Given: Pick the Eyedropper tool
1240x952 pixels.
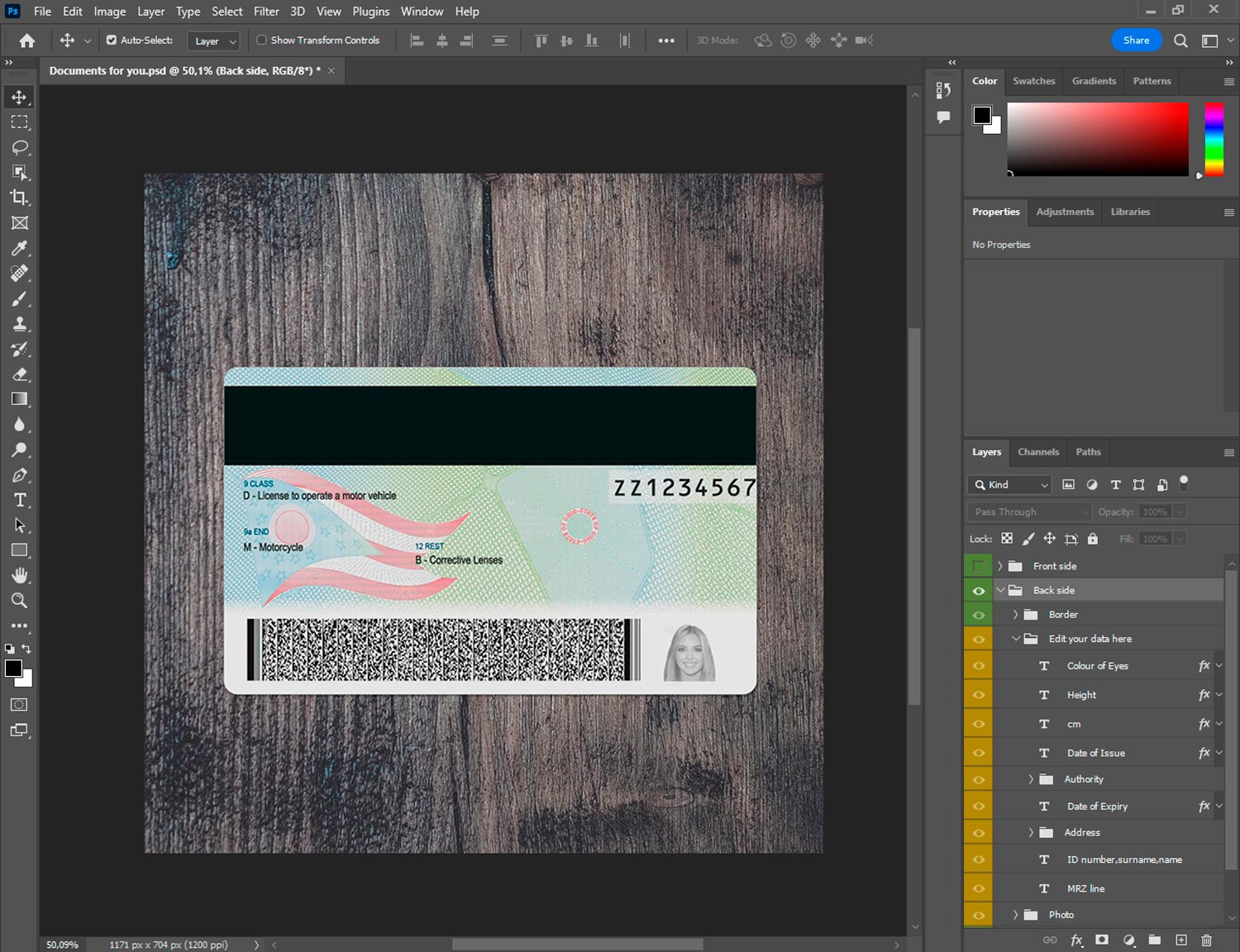Looking at the screenshot, I should click(19, 248).
